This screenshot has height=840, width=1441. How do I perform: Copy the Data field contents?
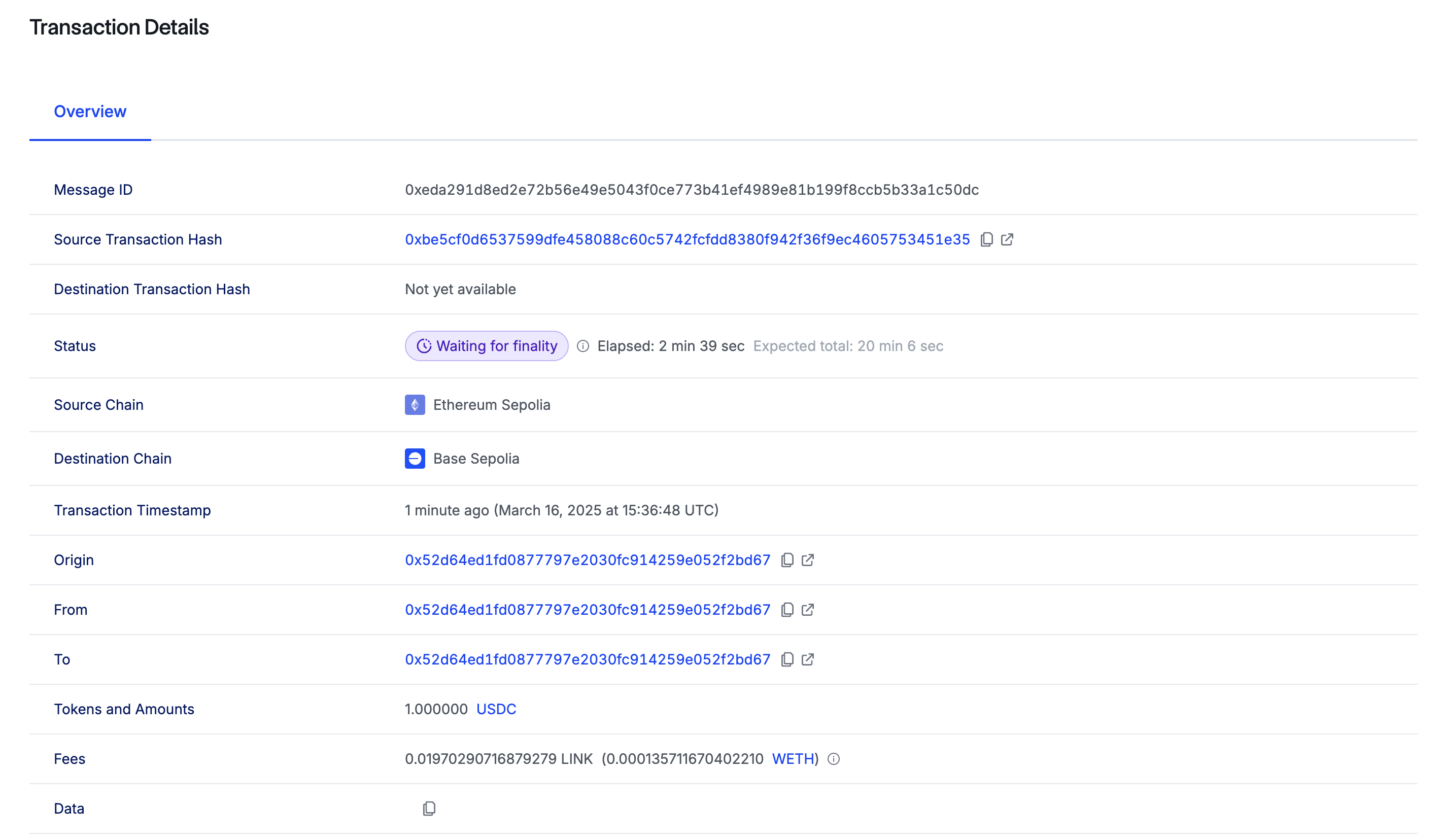[429, 809]
